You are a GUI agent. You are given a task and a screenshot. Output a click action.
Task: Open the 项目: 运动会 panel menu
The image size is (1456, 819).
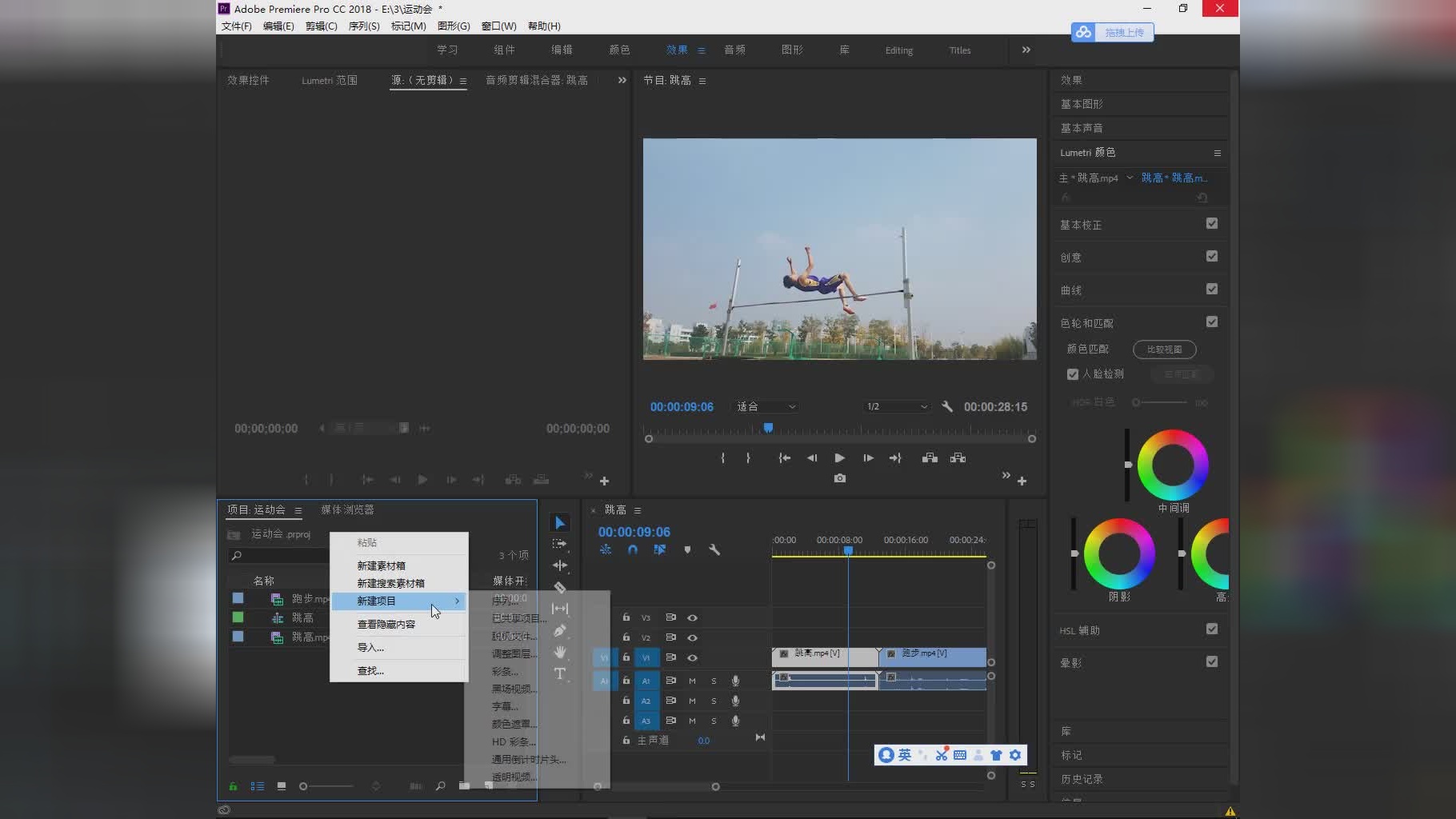pyautogui.click(x=298, y=510)
